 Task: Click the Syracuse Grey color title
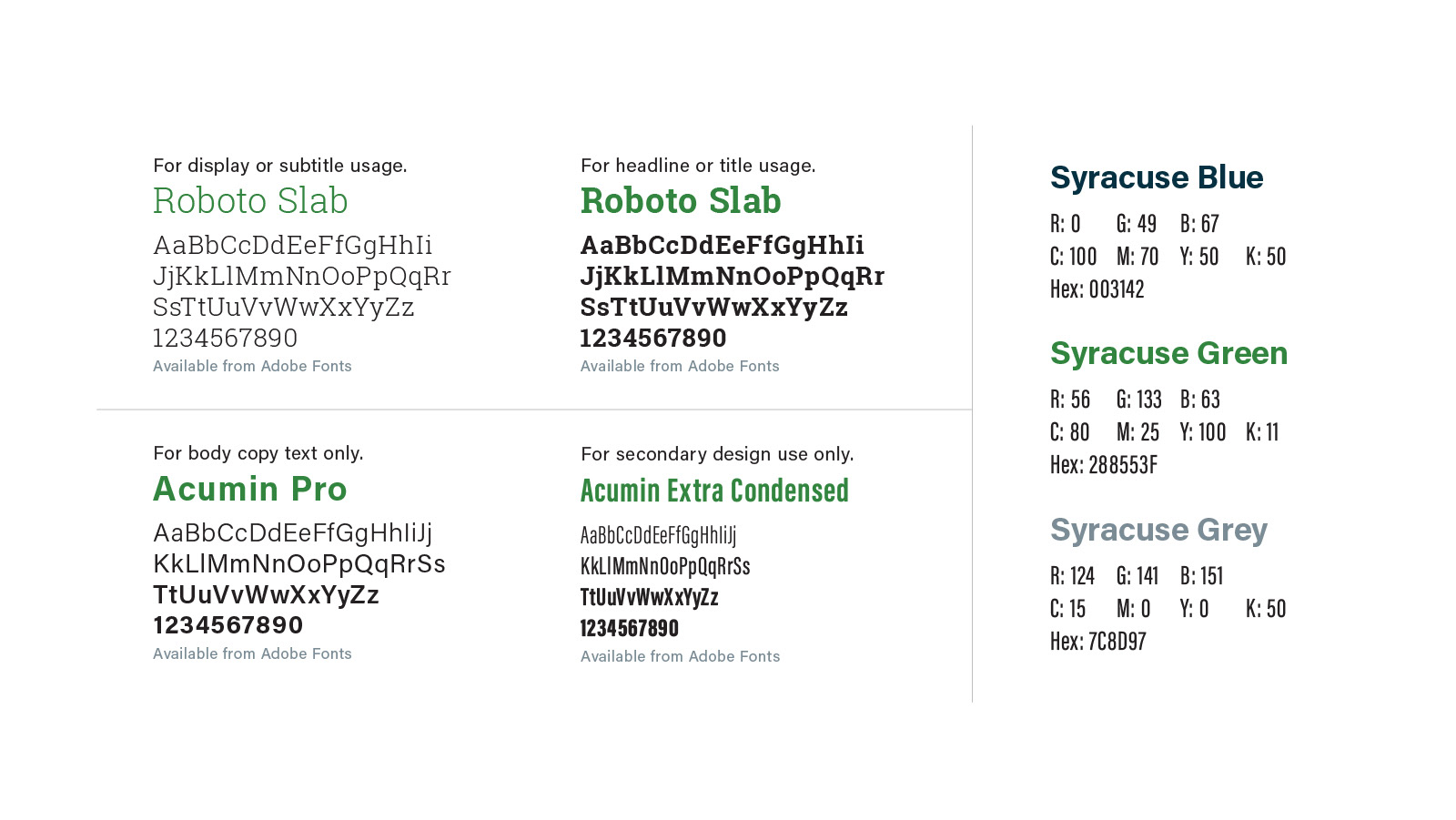pyautogui.click(x=1158, y=530)
